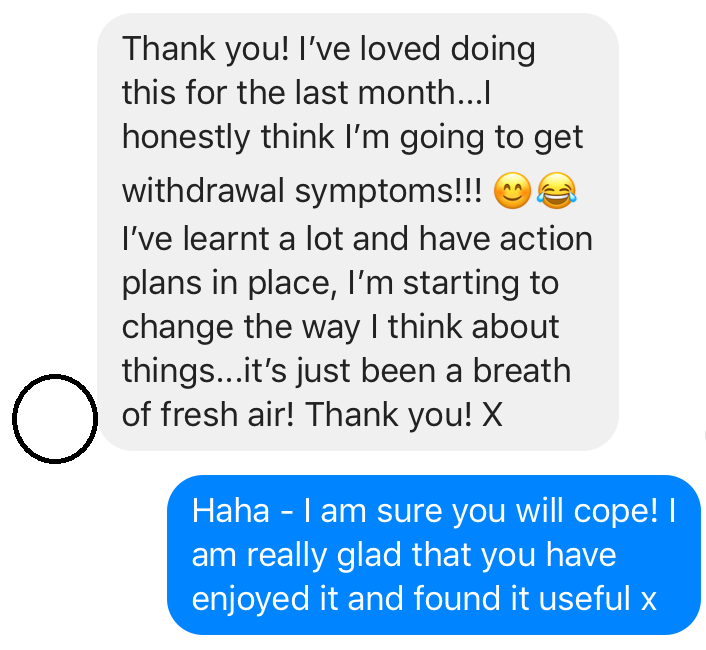The image size is (706, 650).
Task: Click "really glad" in the blue message
Action: [x=323, y=556]
